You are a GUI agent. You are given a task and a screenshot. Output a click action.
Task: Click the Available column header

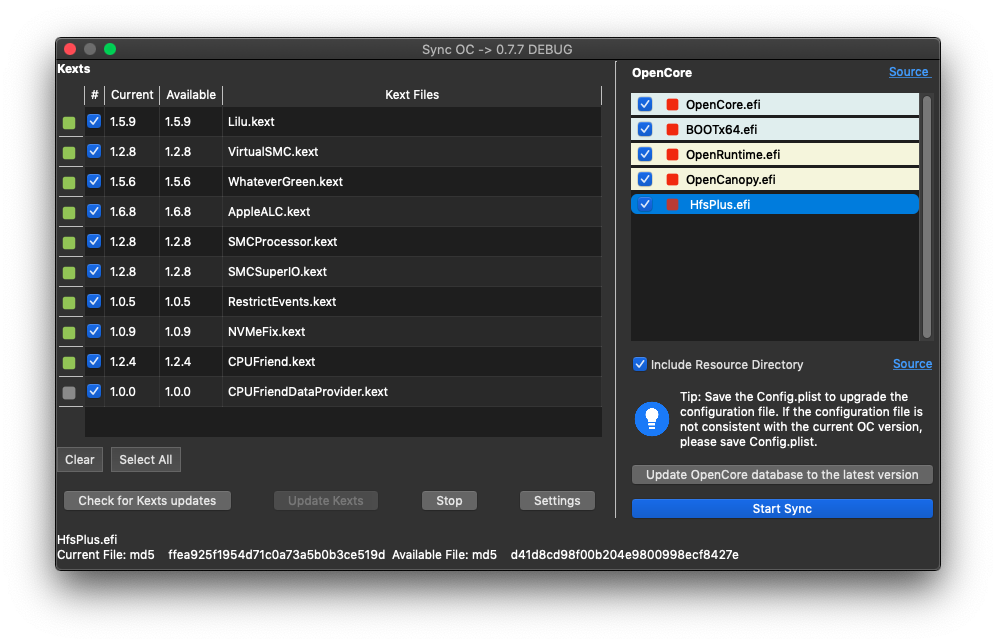click(191, 95)
